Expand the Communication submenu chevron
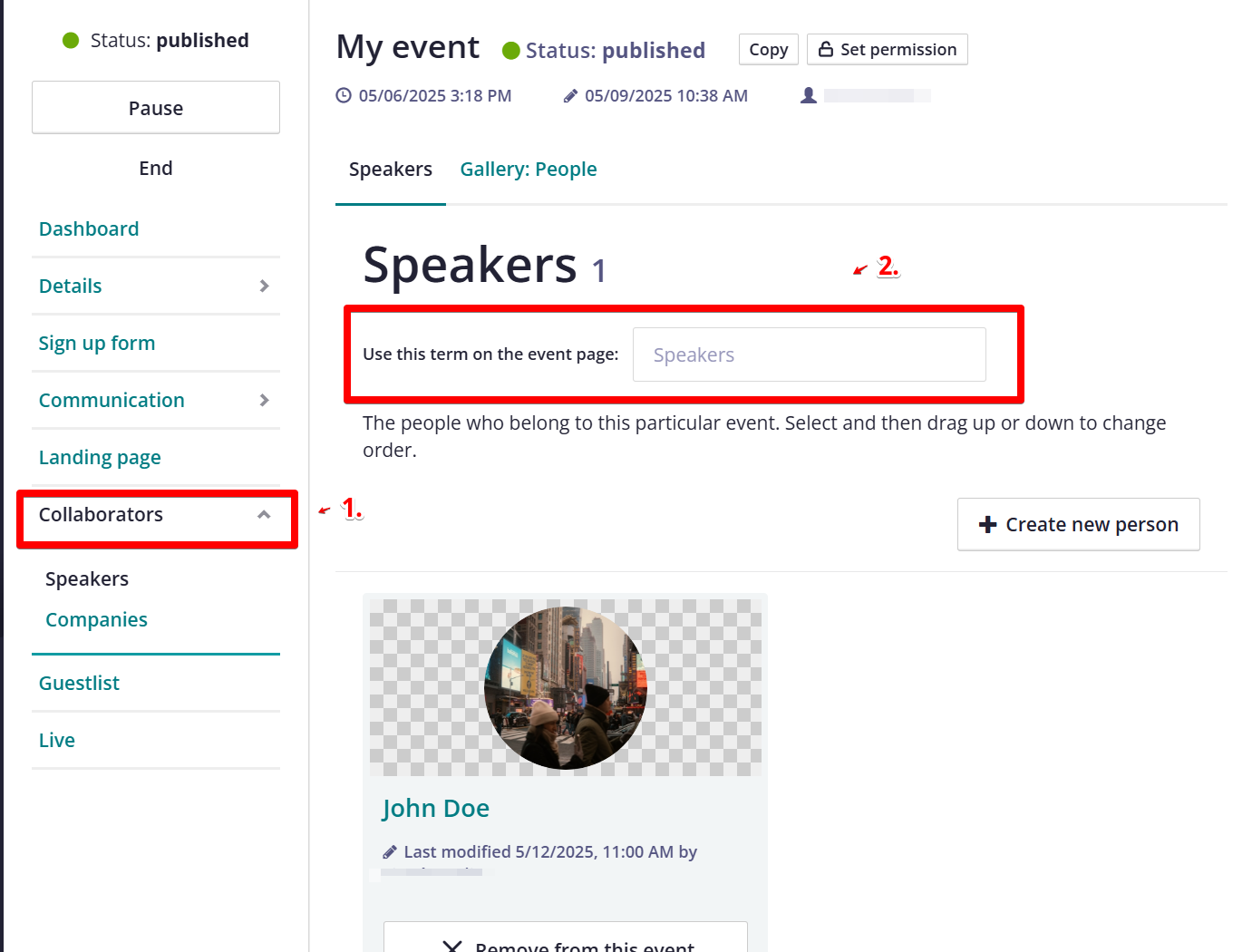Viewport: 1252px width, 952px height. click(264, 400)
